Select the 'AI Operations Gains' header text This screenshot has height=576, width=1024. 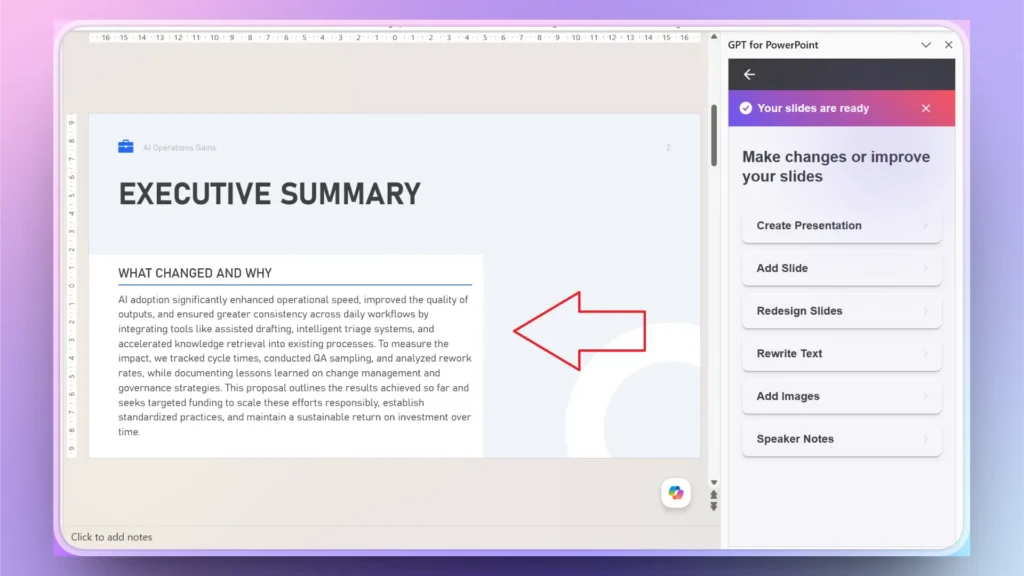(x=180, y=148)
